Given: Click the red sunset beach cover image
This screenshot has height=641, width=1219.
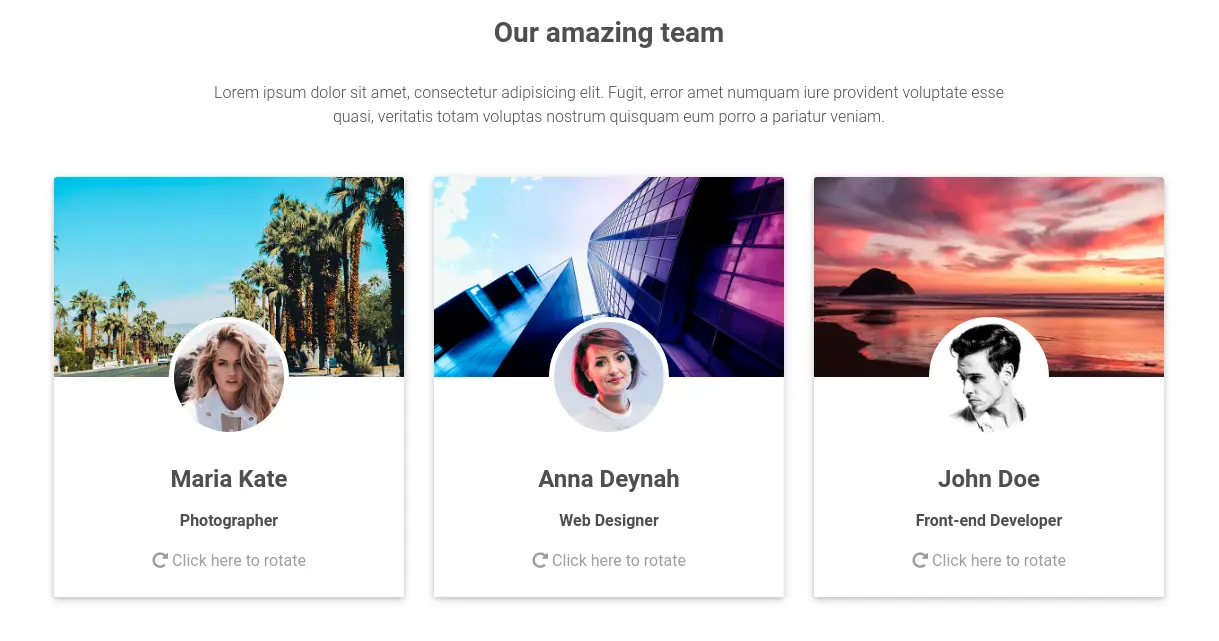Looking at the screenshot, I should [989, 250].
